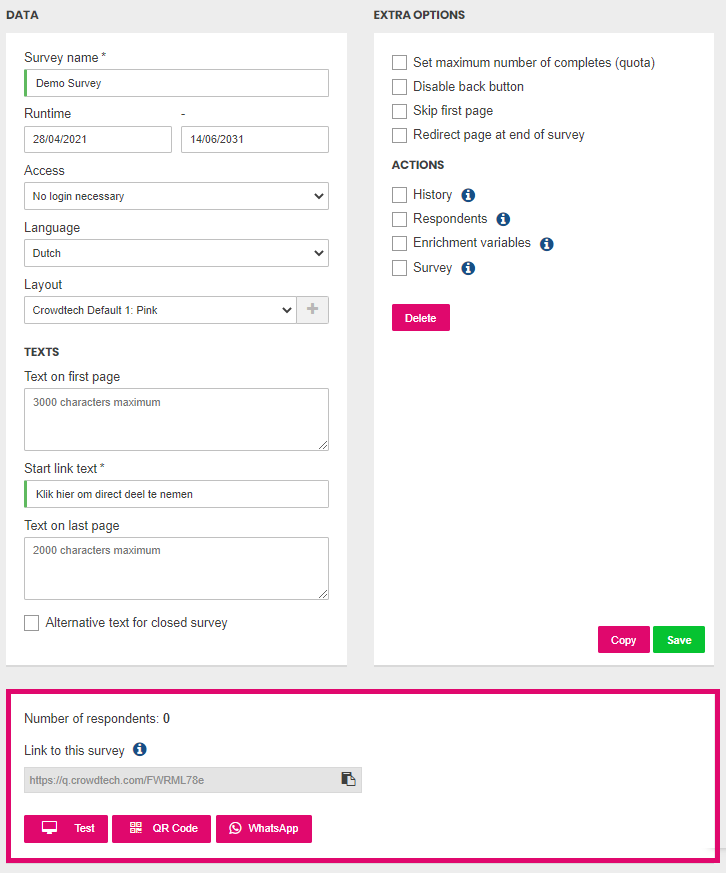Open the Layout dropdown Crowdtech Default
This screenshot has height=873, width=726.
(160, 310)
